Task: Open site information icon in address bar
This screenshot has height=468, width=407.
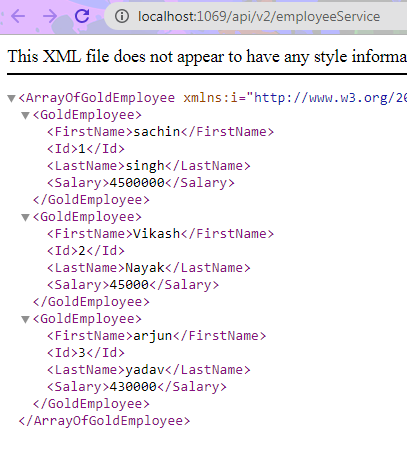Action: pyautogui.click(x=122, y=16)
